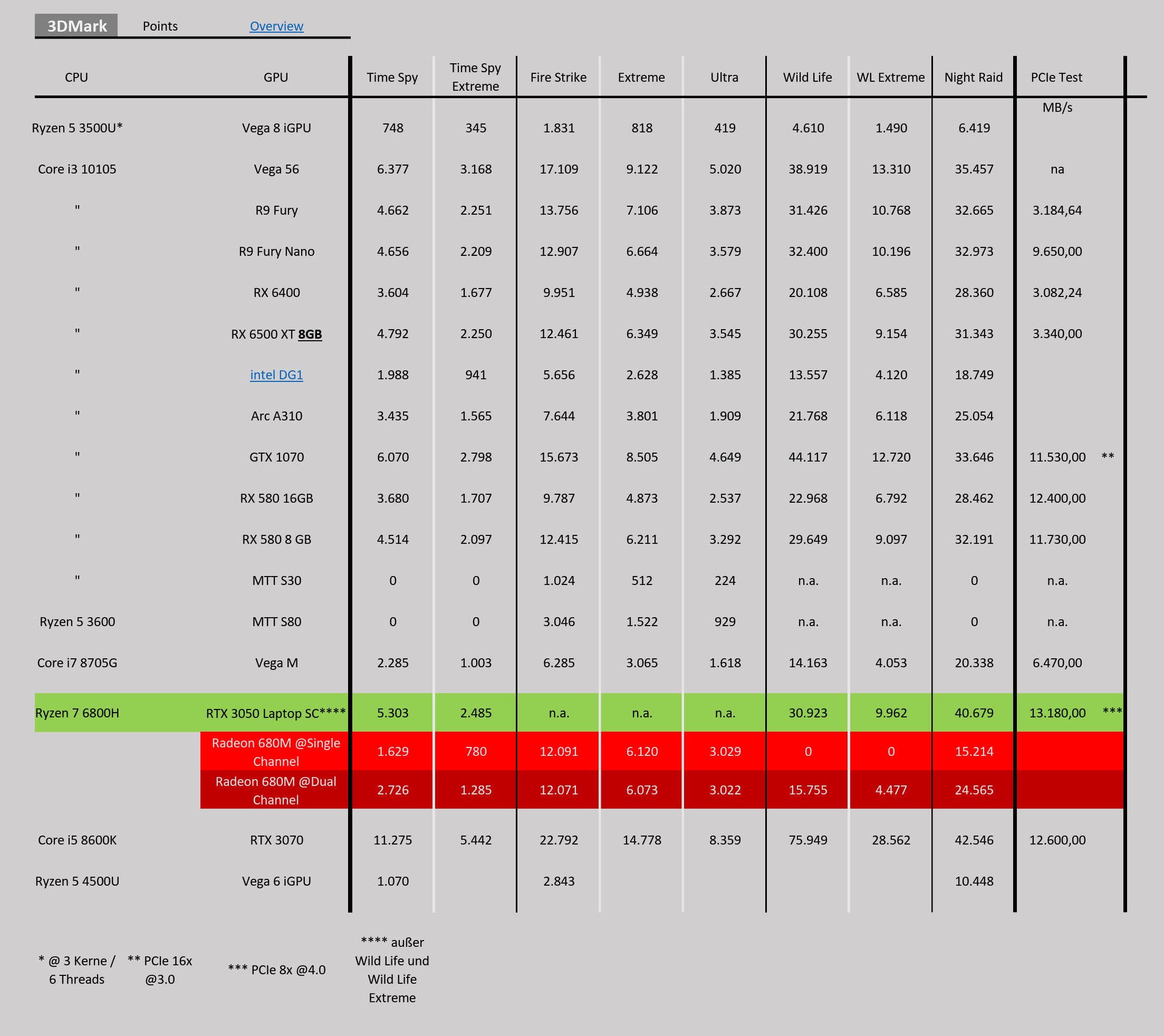Select the Wild Life column header

807,77
